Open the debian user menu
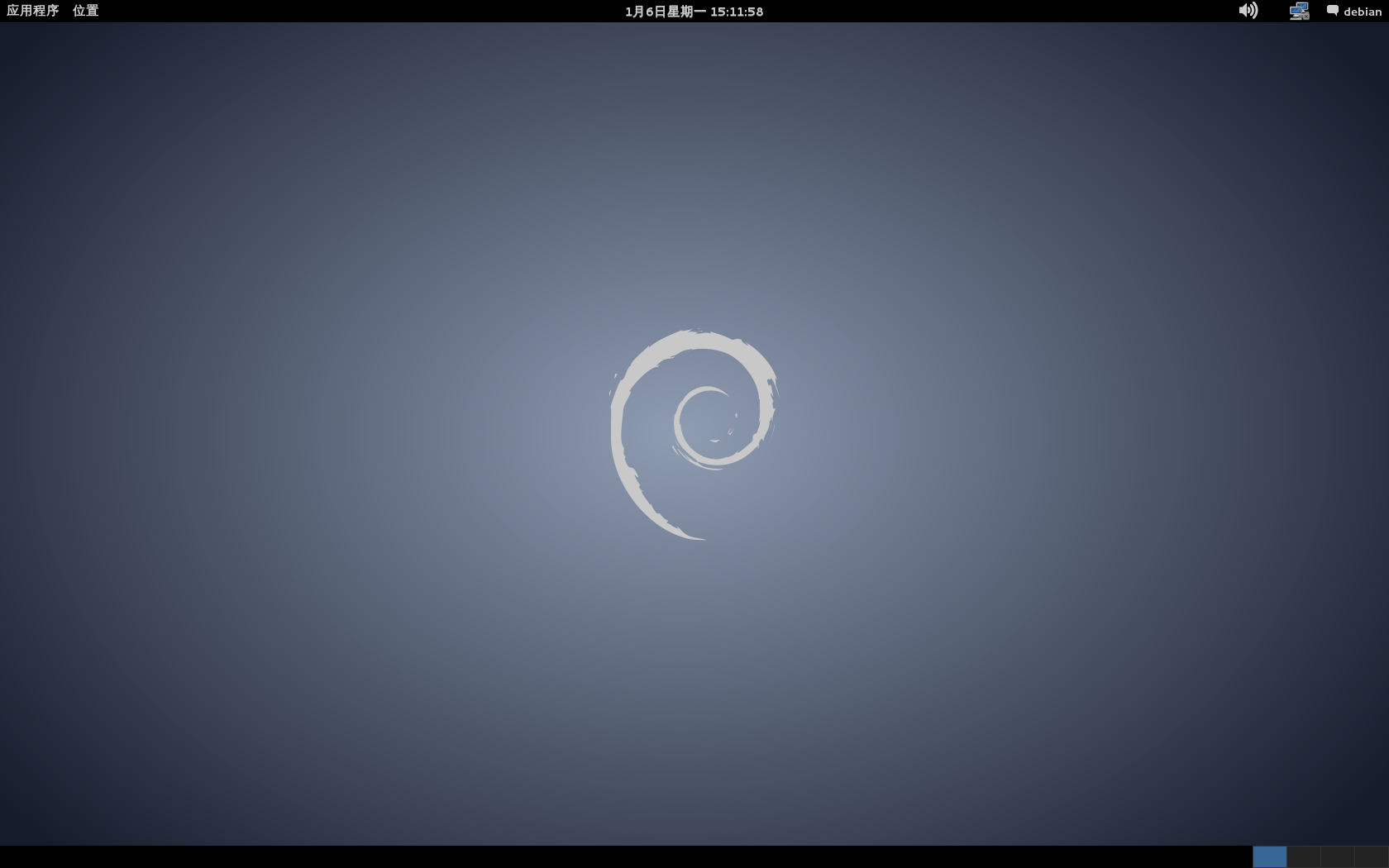The width and height of the screenshot is (1389, 868). pyautogui.click(x=1363, y=12)
